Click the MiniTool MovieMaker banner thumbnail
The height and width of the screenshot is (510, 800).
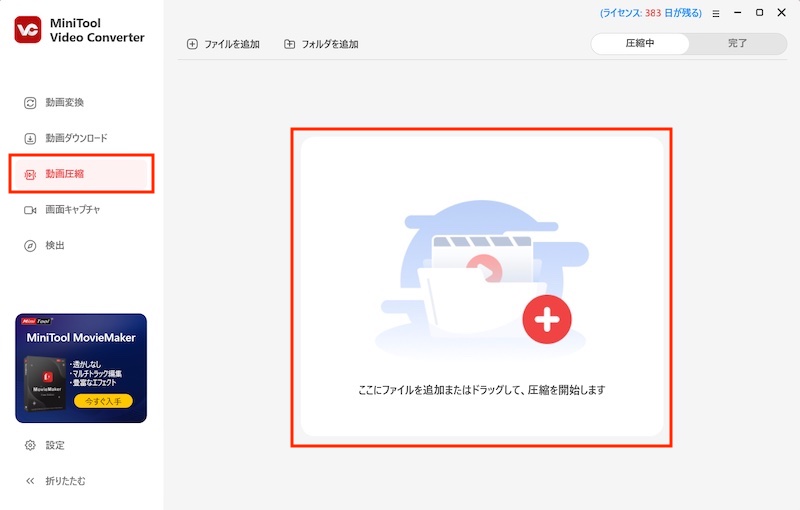(x=81, y=368)
